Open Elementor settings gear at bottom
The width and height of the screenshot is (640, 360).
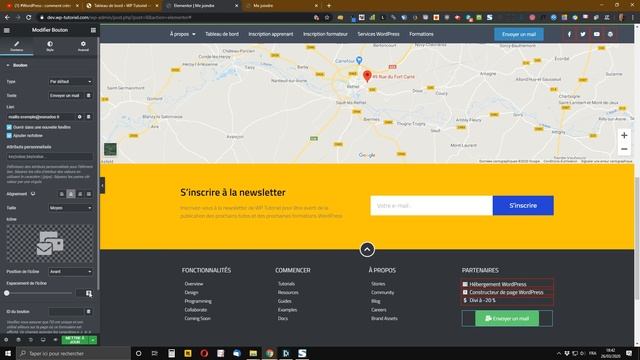click(x=6, y=340)
